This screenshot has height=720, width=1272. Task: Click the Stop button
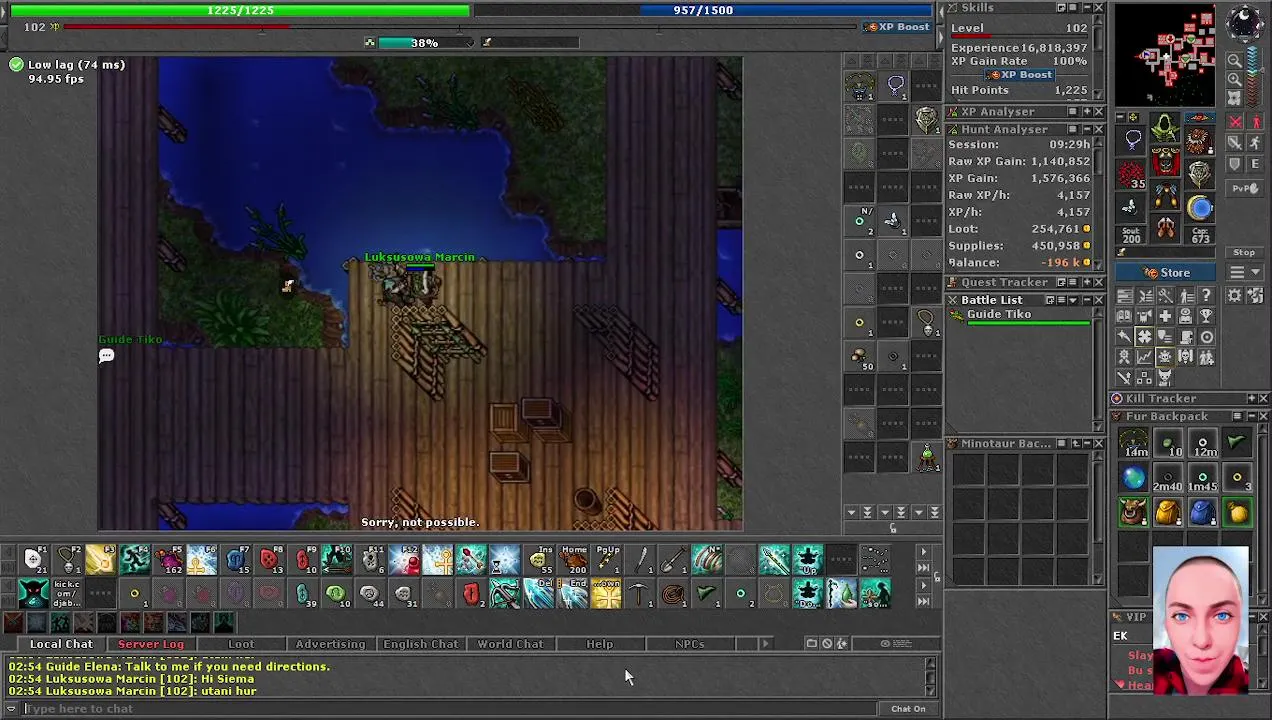click(1244, 253)
